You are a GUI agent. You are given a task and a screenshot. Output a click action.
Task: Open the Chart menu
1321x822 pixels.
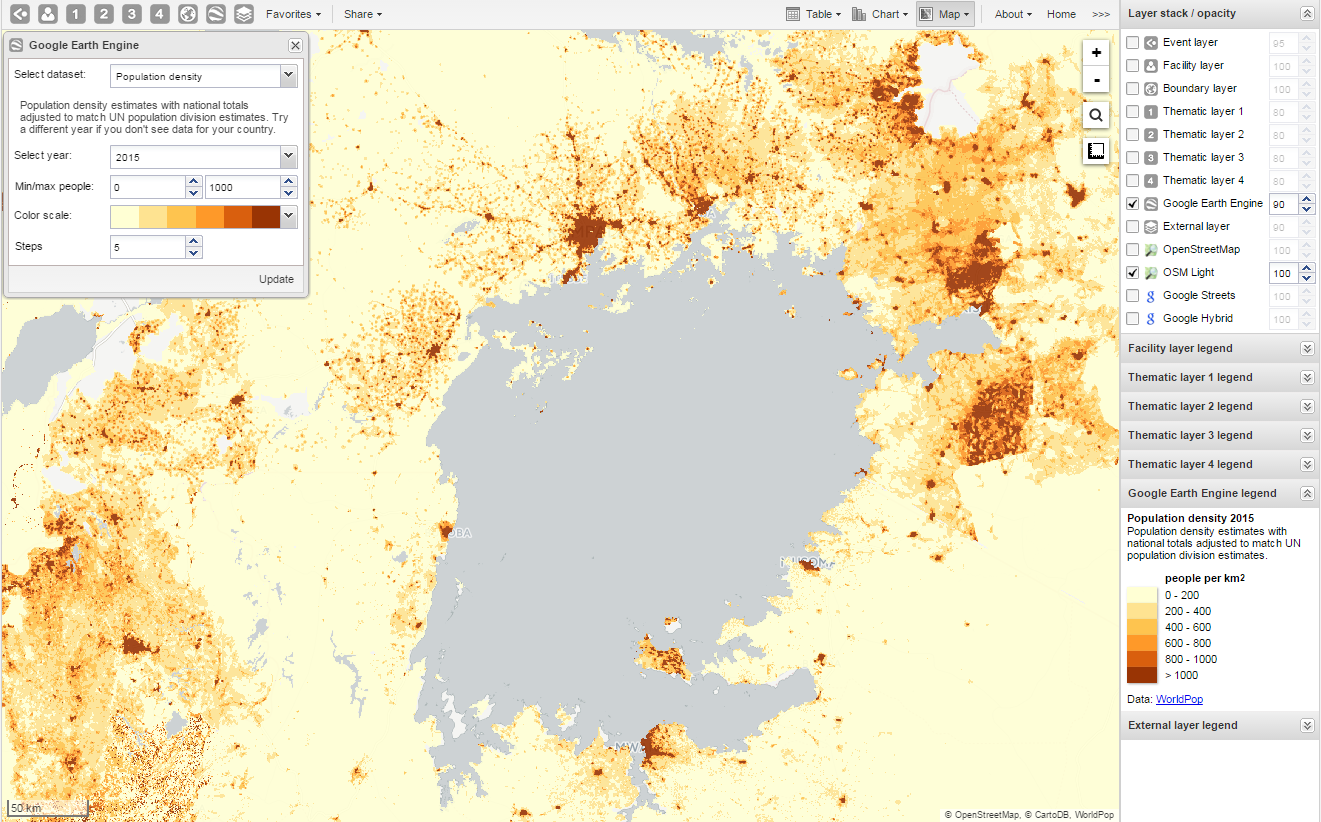point(879,14)
